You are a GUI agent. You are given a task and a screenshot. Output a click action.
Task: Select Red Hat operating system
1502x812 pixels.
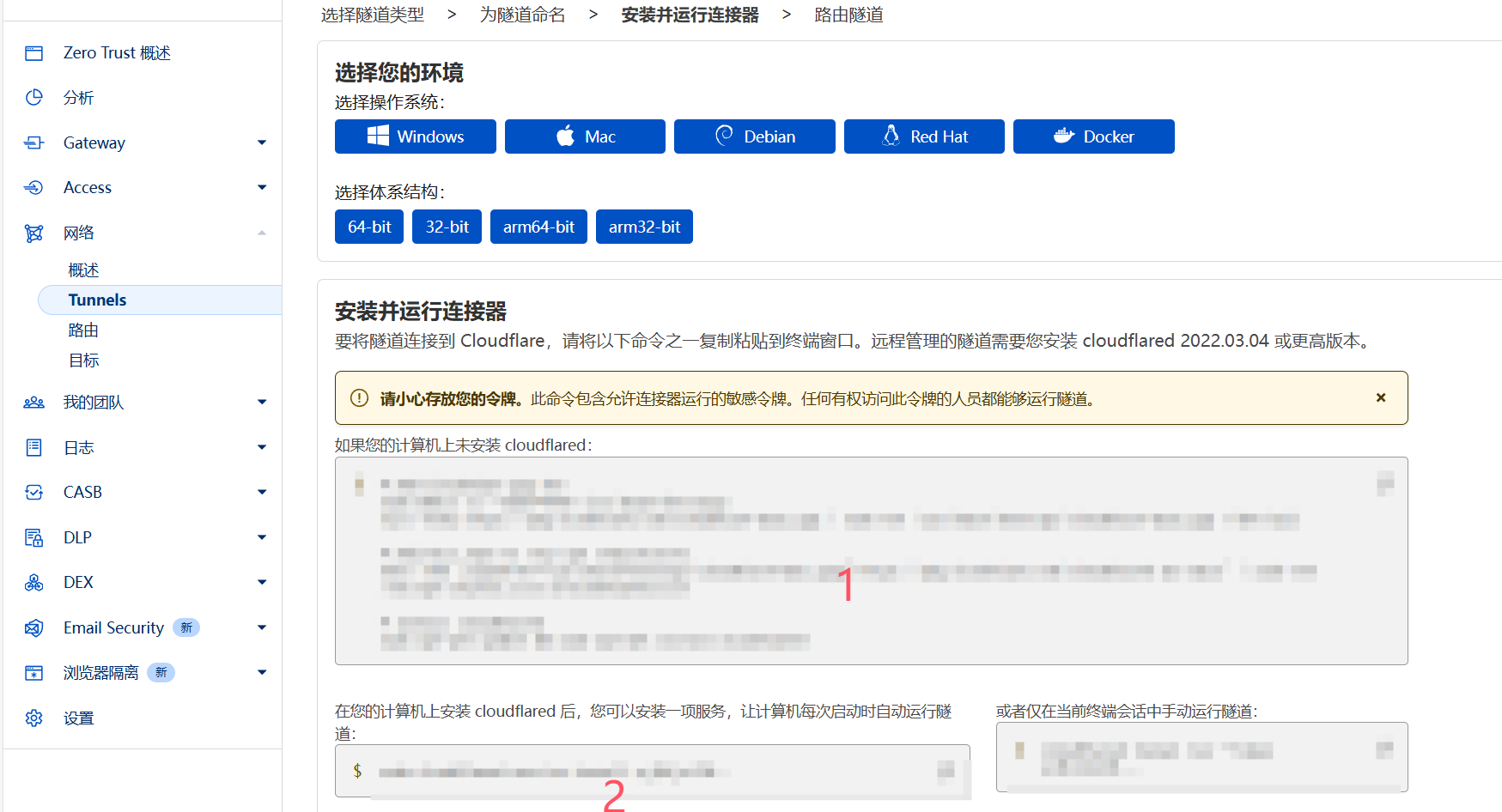point(924,136)
